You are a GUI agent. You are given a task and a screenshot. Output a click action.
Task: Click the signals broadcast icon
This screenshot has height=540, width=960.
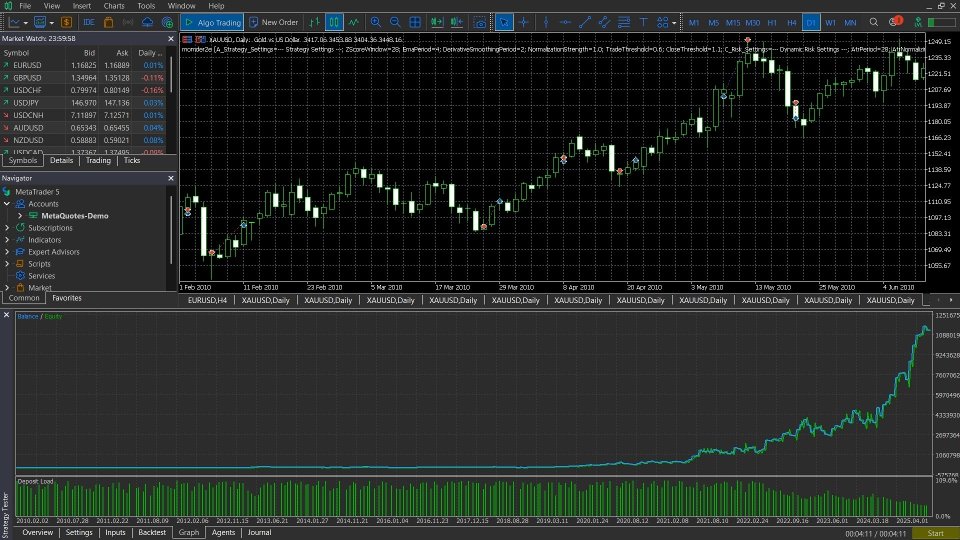coord(128,23)
